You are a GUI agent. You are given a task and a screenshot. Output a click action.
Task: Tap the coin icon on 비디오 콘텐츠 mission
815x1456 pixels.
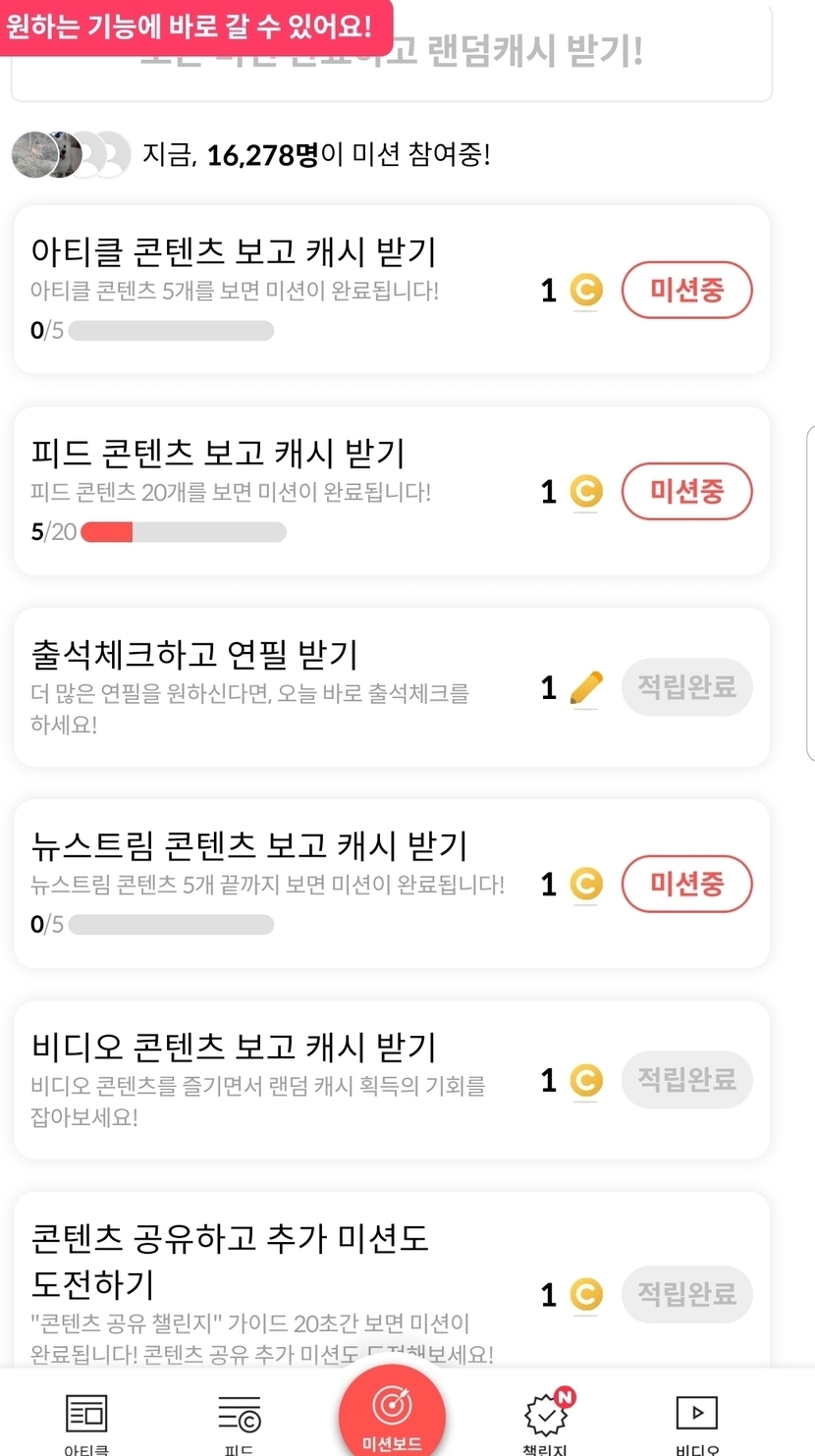586,1081
